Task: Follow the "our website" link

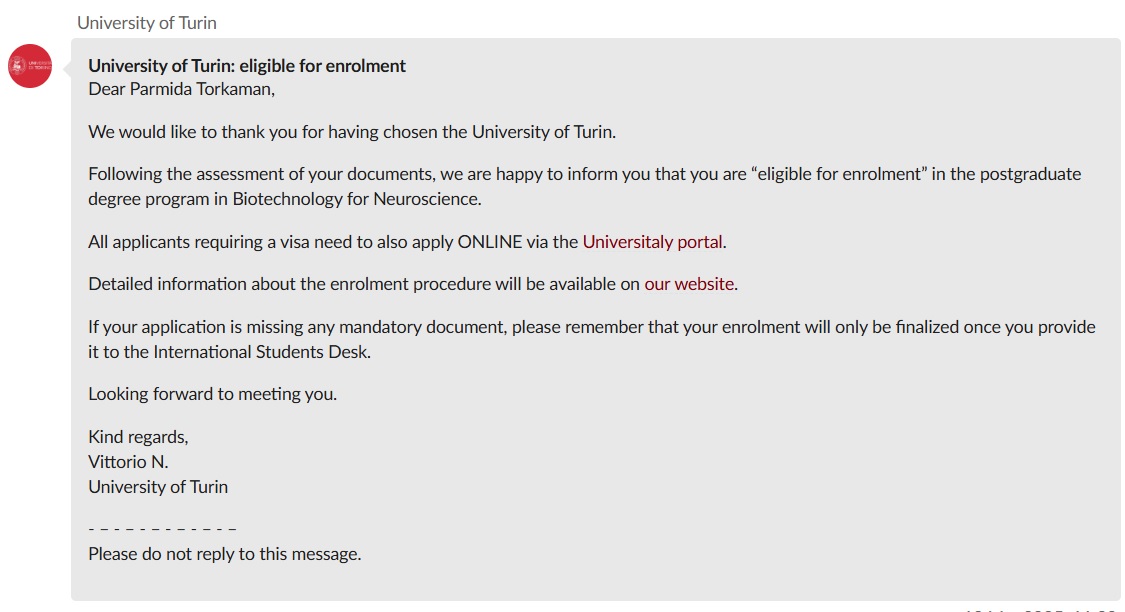Action: pos(689,284)
